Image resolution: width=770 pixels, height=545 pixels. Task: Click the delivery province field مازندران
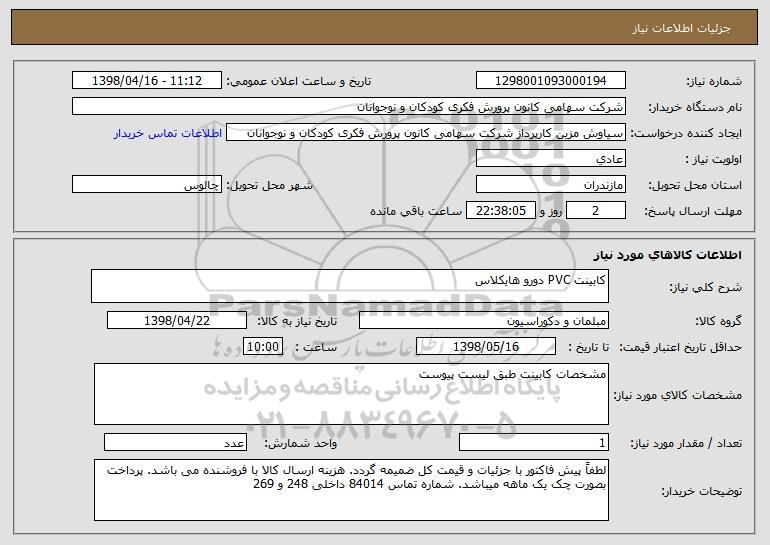pyautogui.click(x=550, y=185)
